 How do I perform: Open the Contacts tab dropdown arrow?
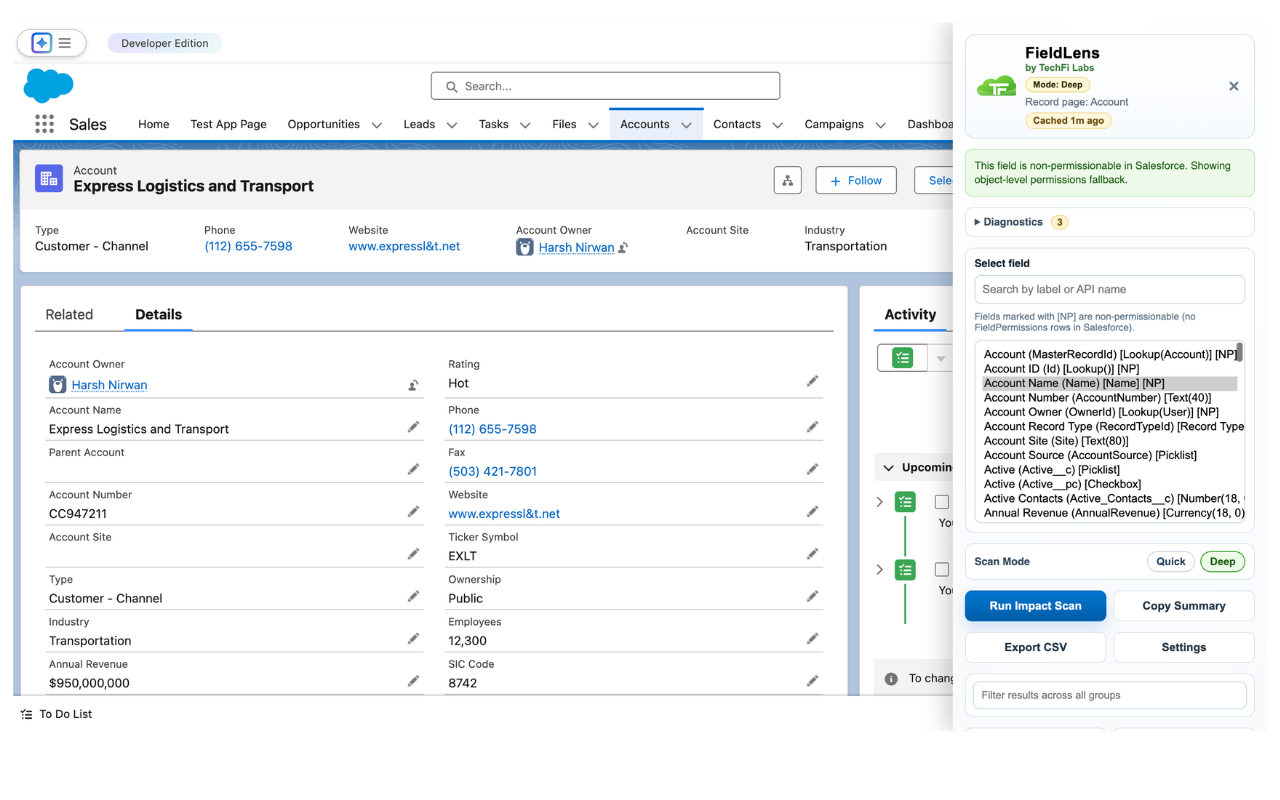coord(778,125)
